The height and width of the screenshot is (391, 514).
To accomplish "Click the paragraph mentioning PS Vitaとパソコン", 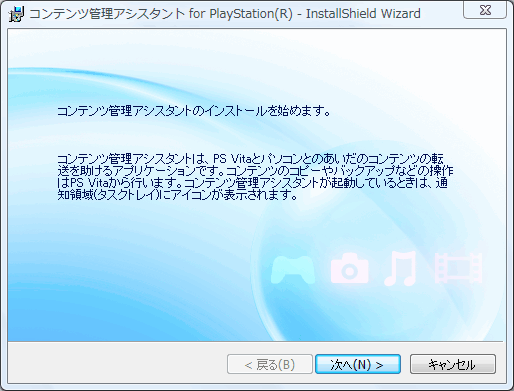I will pyautogui.click(x=255, y=177).
